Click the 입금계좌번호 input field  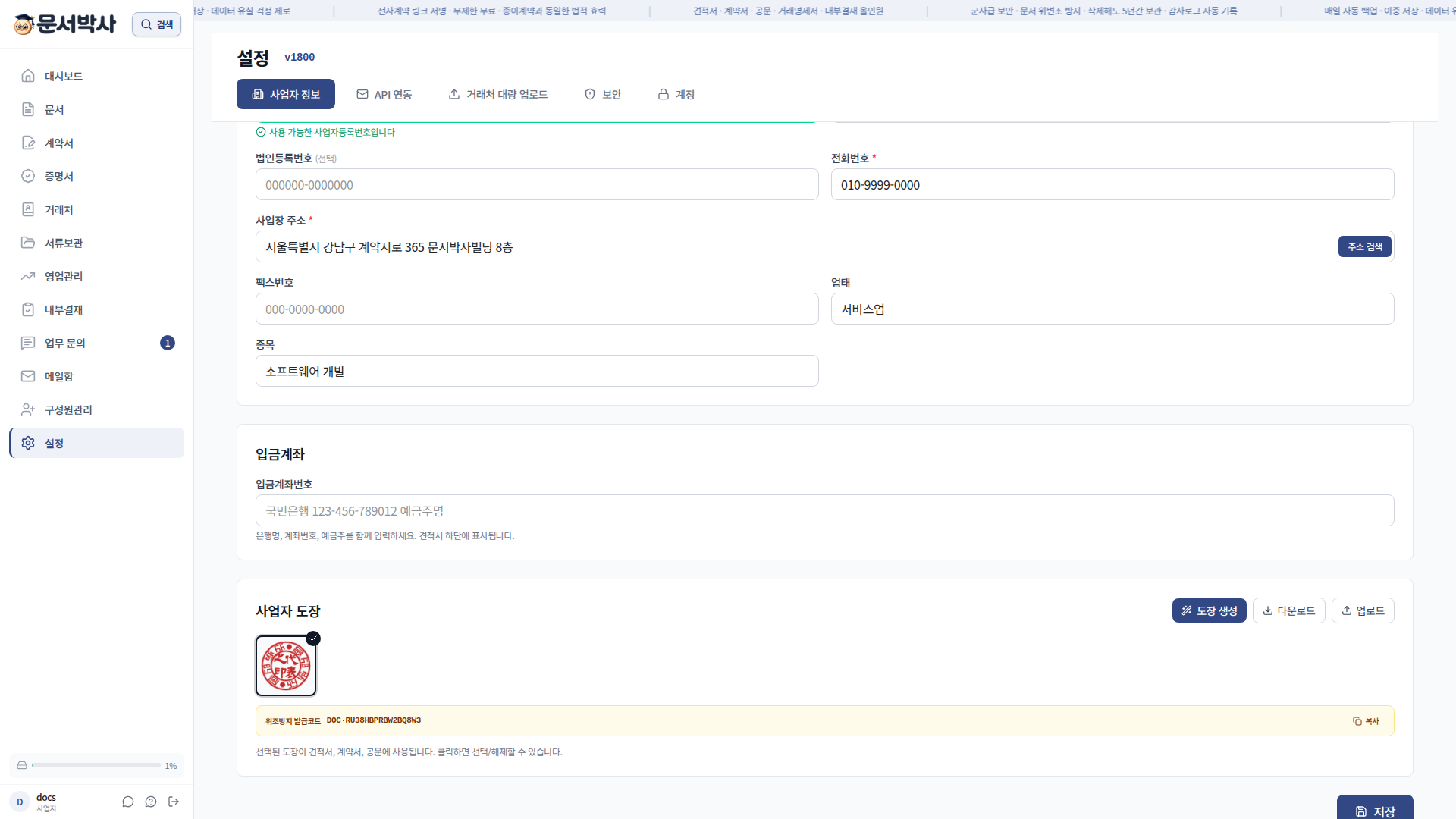click(x=825, y=510)
